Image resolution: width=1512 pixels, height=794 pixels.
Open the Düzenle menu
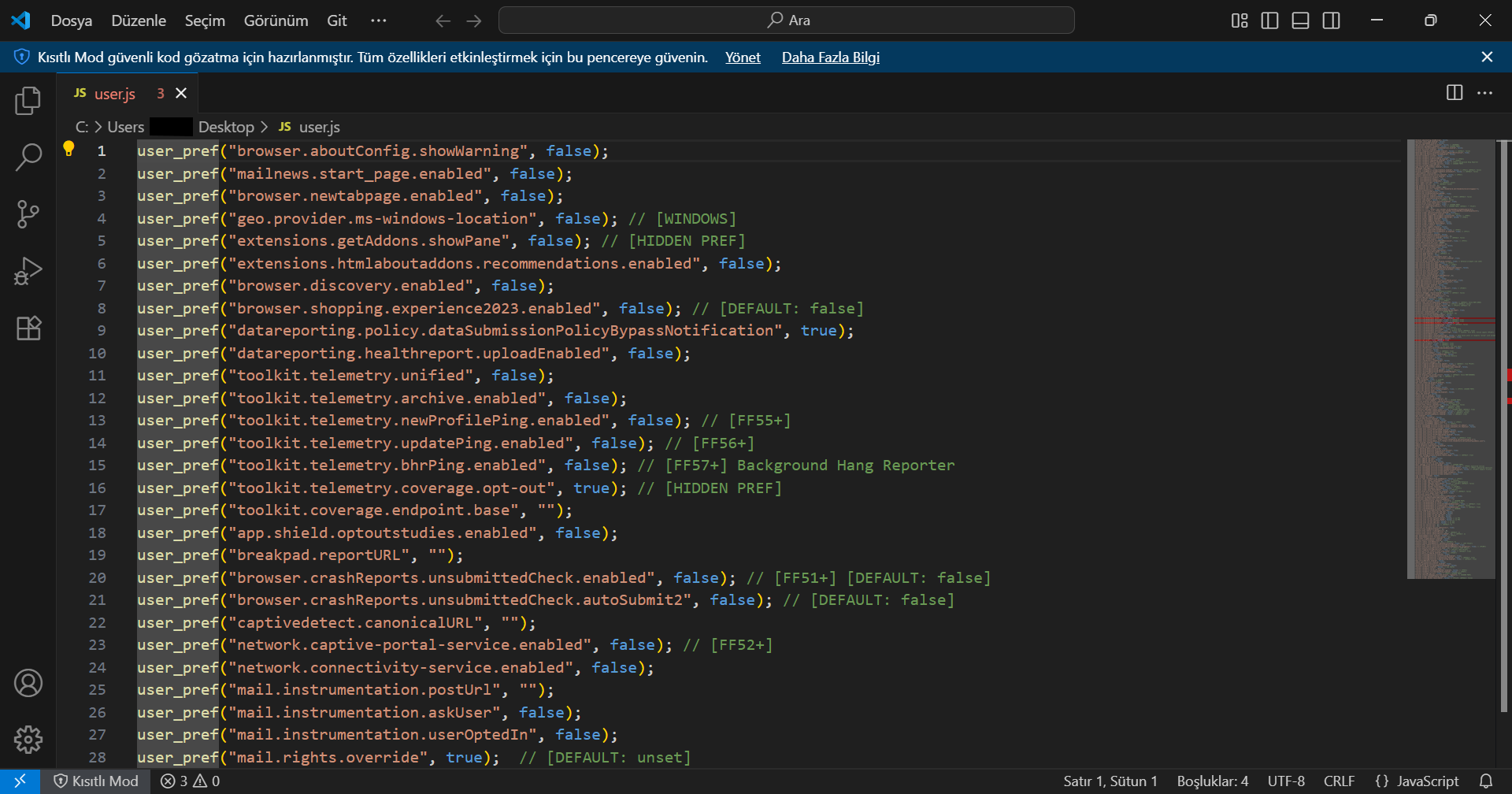139,20
